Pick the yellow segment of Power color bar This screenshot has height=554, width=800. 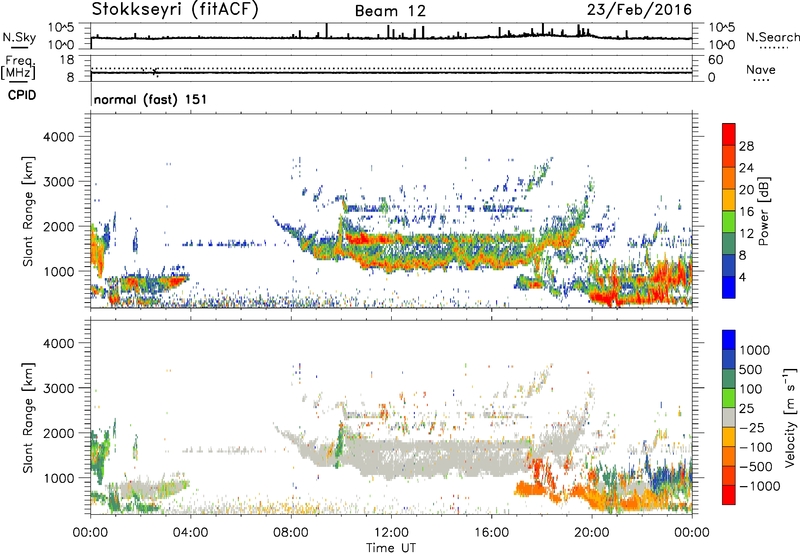(730, 205)
